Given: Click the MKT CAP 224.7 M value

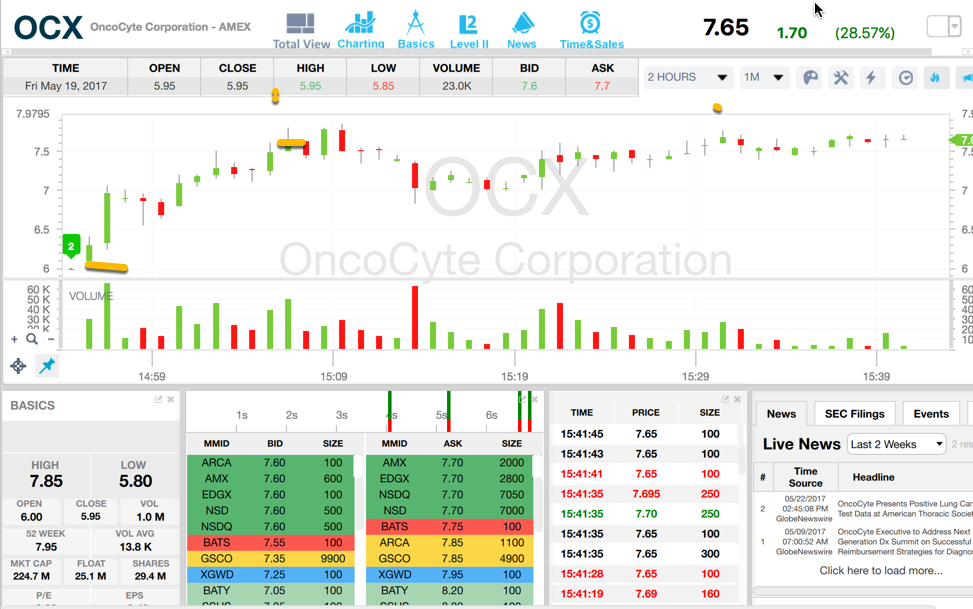Looking at the screenshot, I should click(31, 576).
